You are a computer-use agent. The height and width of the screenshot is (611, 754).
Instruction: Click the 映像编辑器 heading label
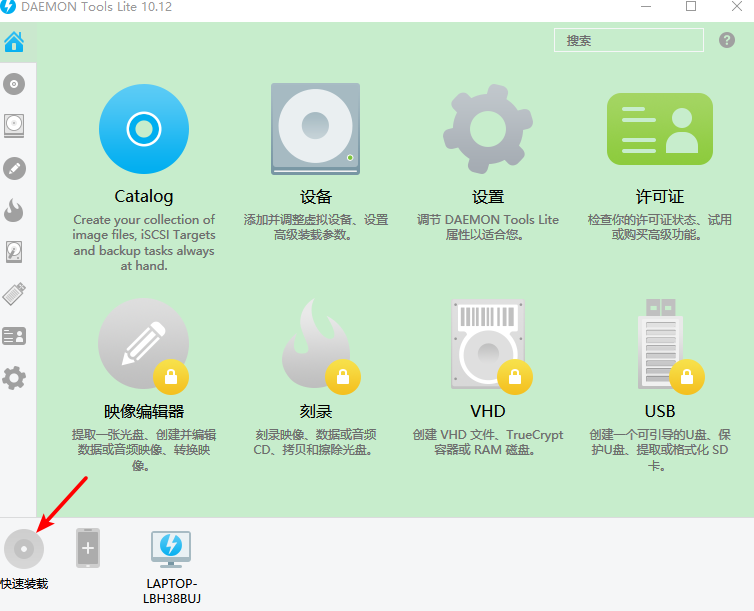144,411
